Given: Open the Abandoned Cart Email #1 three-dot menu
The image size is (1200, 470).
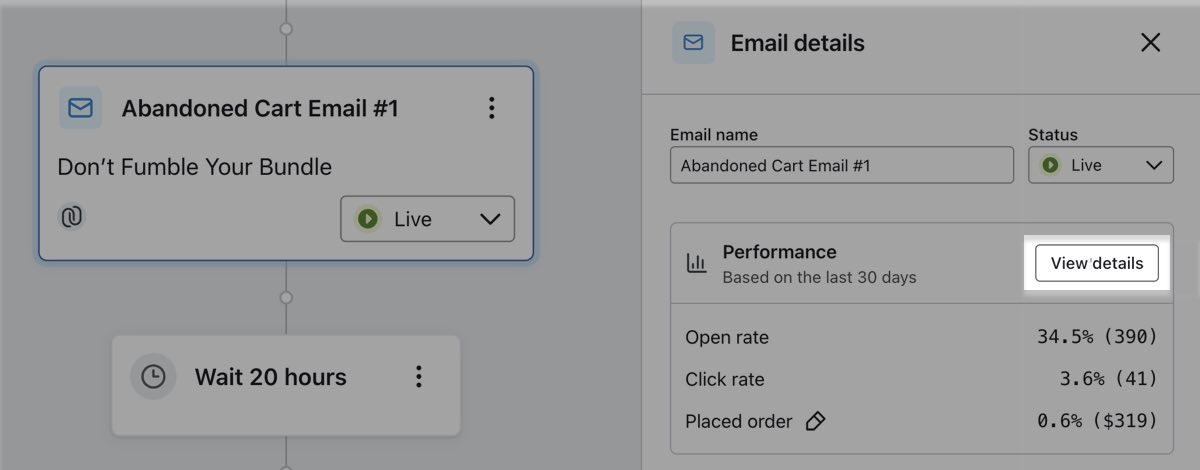Looking at the screenshot, I should 491,108.
